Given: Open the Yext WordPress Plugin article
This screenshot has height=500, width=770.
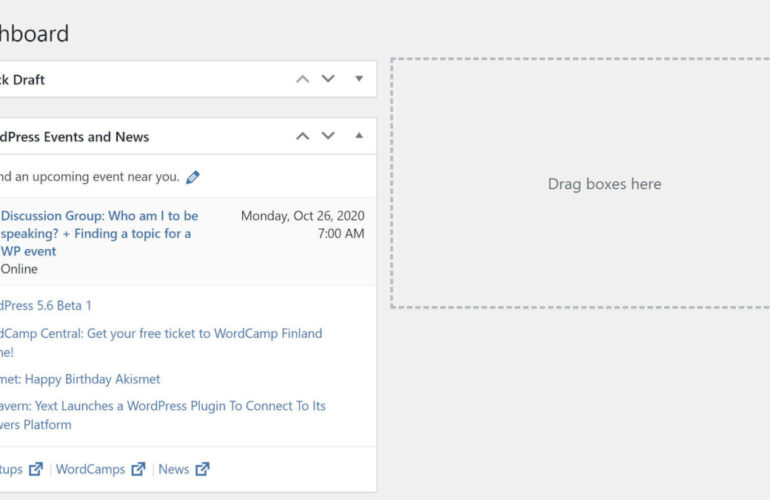Looking at the screenshot, I should pos(162,406).
